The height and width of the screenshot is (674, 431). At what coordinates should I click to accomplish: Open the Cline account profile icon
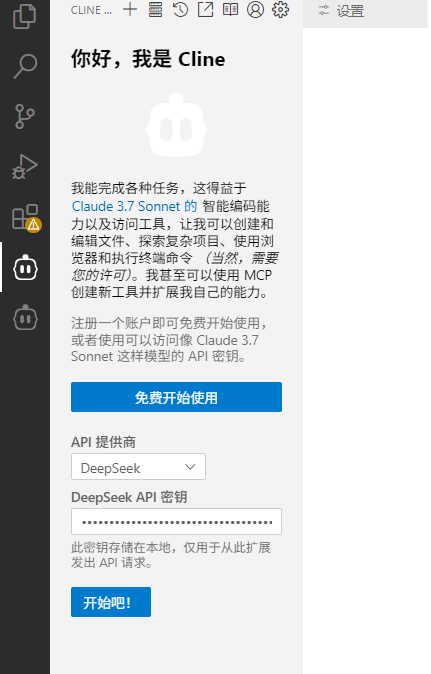point(255,9)
